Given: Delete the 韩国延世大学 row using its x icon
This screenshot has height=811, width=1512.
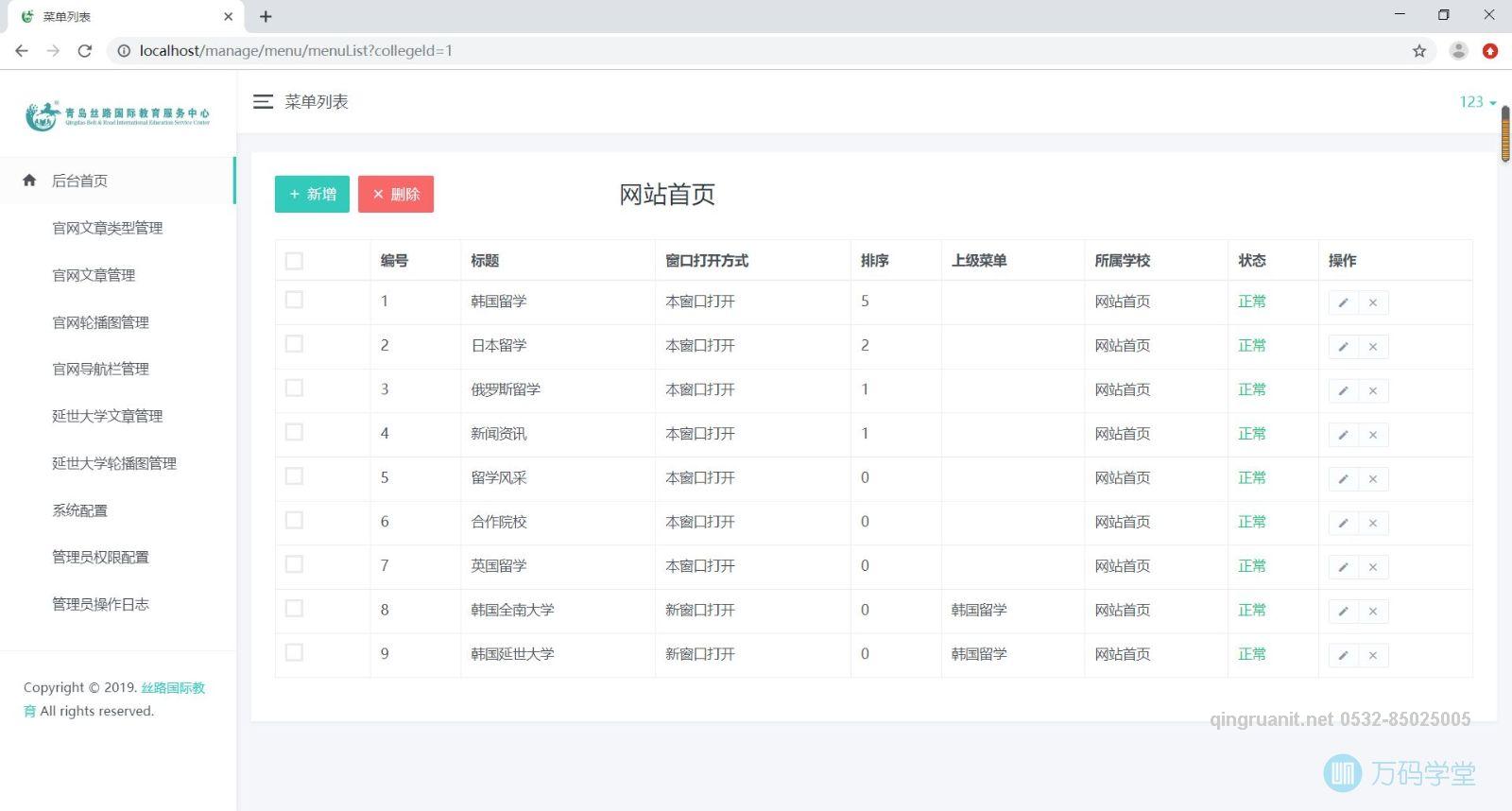Looking at the screenshot, I should click(x=1373, y=655).
